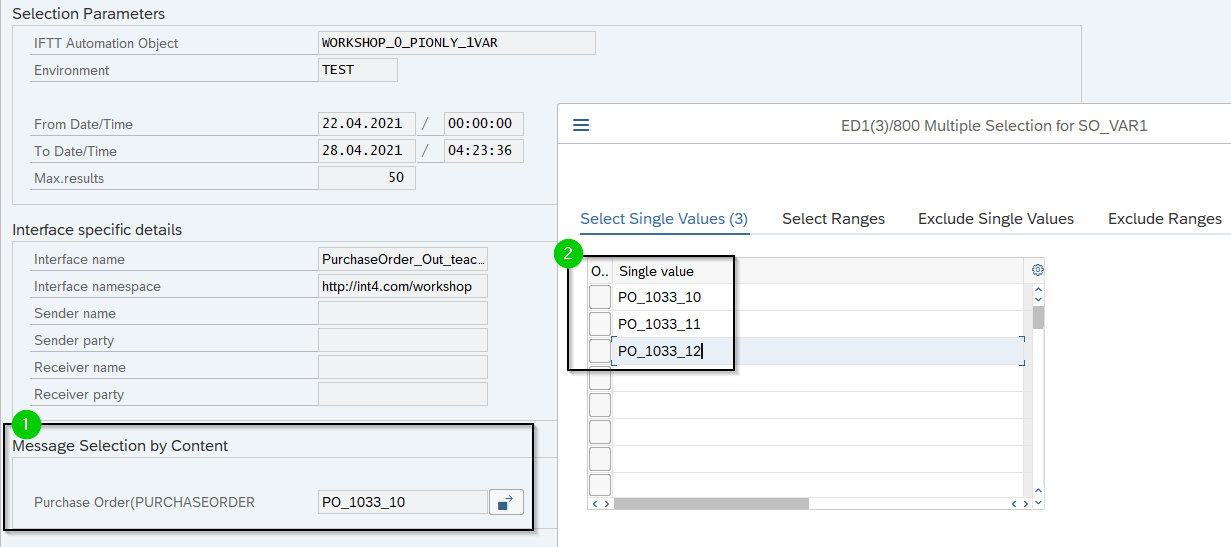The height and width of the screenshot is (547, 1231).
Task: Click green step marker number 2
Action: coord(568,254)
